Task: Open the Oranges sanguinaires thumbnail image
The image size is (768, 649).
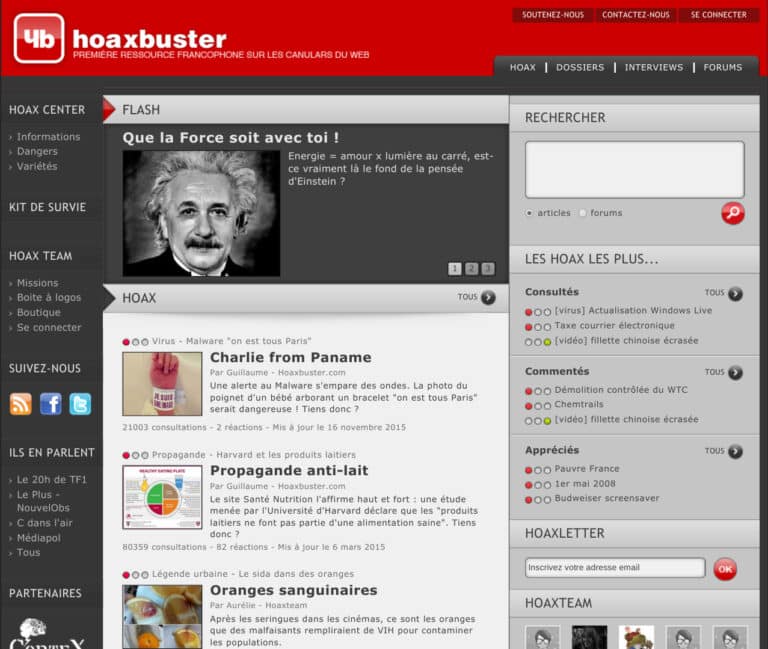Action: click(162, 617)
